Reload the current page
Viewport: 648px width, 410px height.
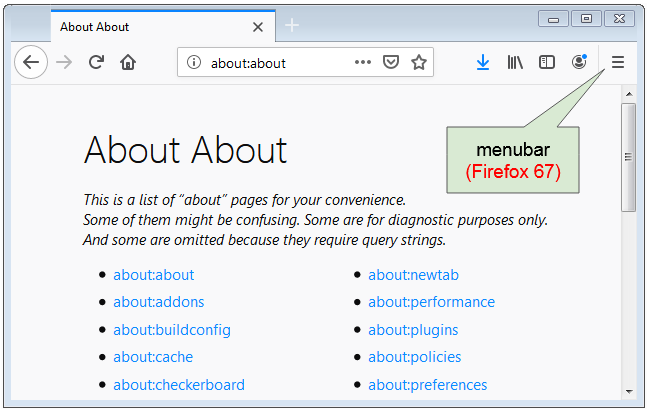[96, 62]
